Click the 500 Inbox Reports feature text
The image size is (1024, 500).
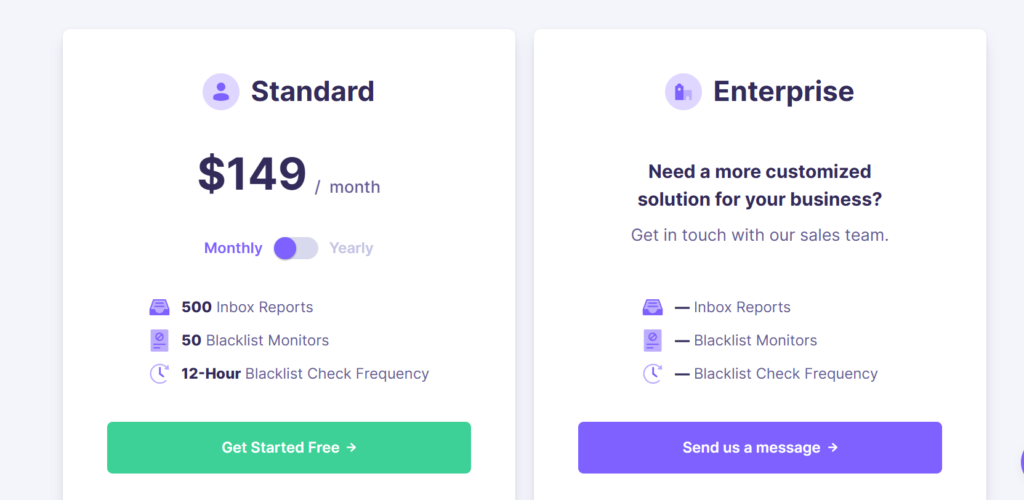tap(248, 307)
